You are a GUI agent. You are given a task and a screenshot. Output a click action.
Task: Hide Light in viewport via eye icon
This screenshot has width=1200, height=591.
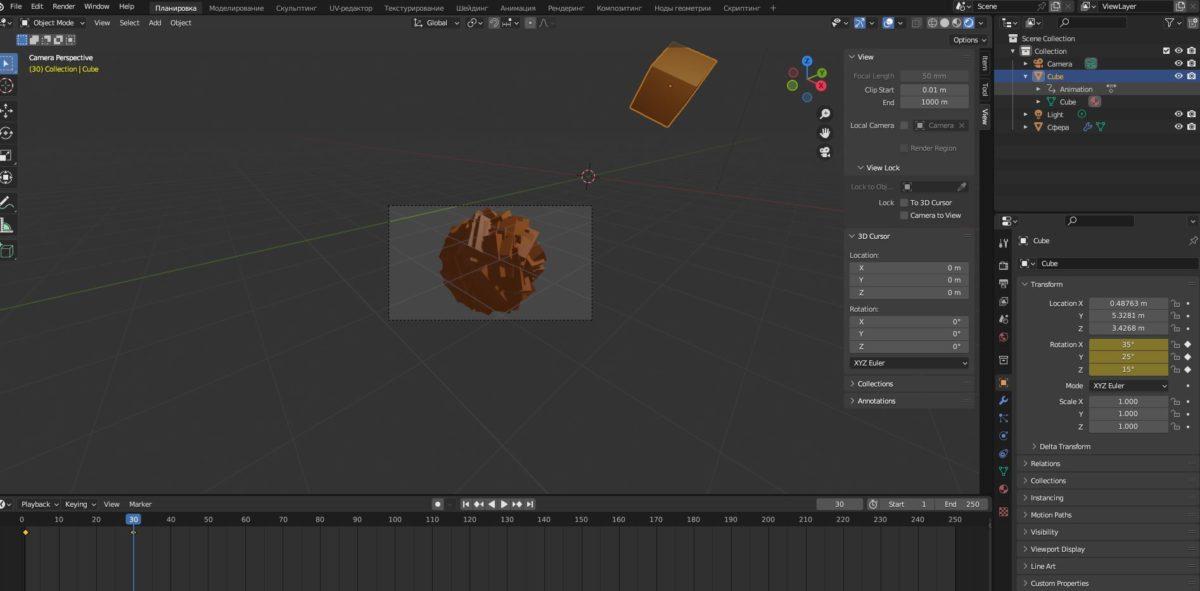coord(1178,114)
